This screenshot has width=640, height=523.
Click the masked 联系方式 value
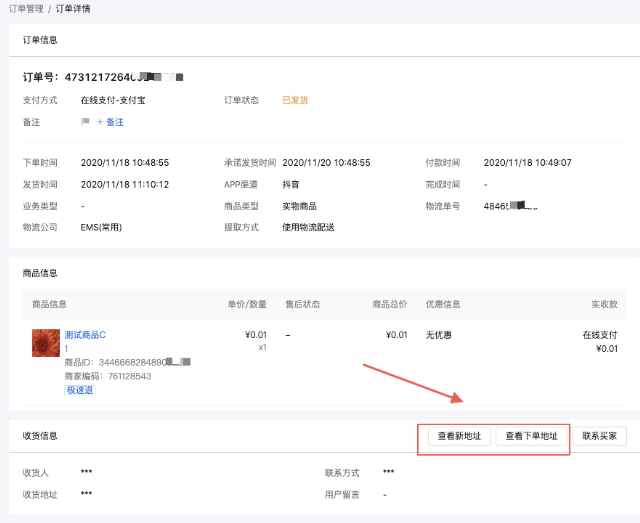coord(389,473)
